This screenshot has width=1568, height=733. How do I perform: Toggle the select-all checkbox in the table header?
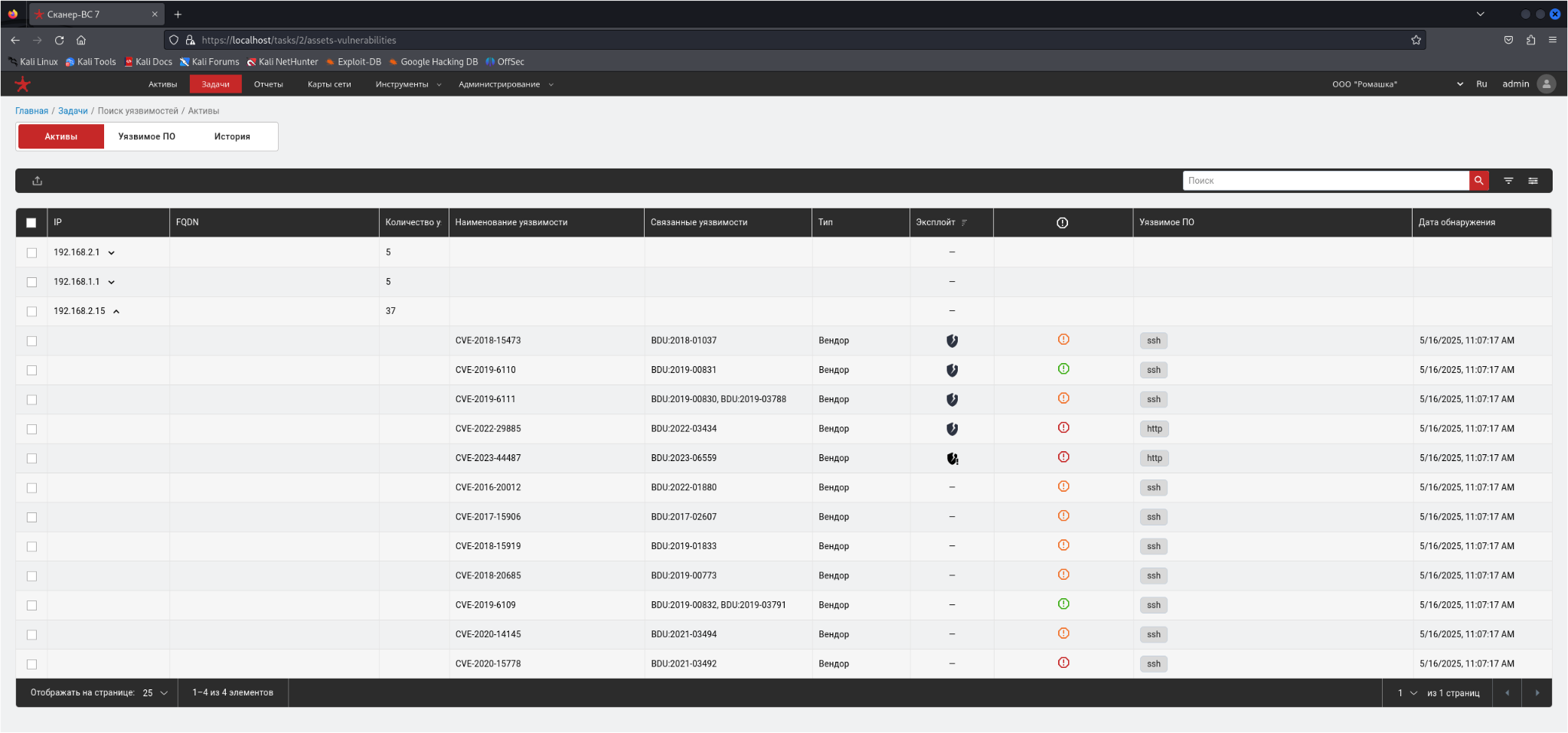[31, 223]
